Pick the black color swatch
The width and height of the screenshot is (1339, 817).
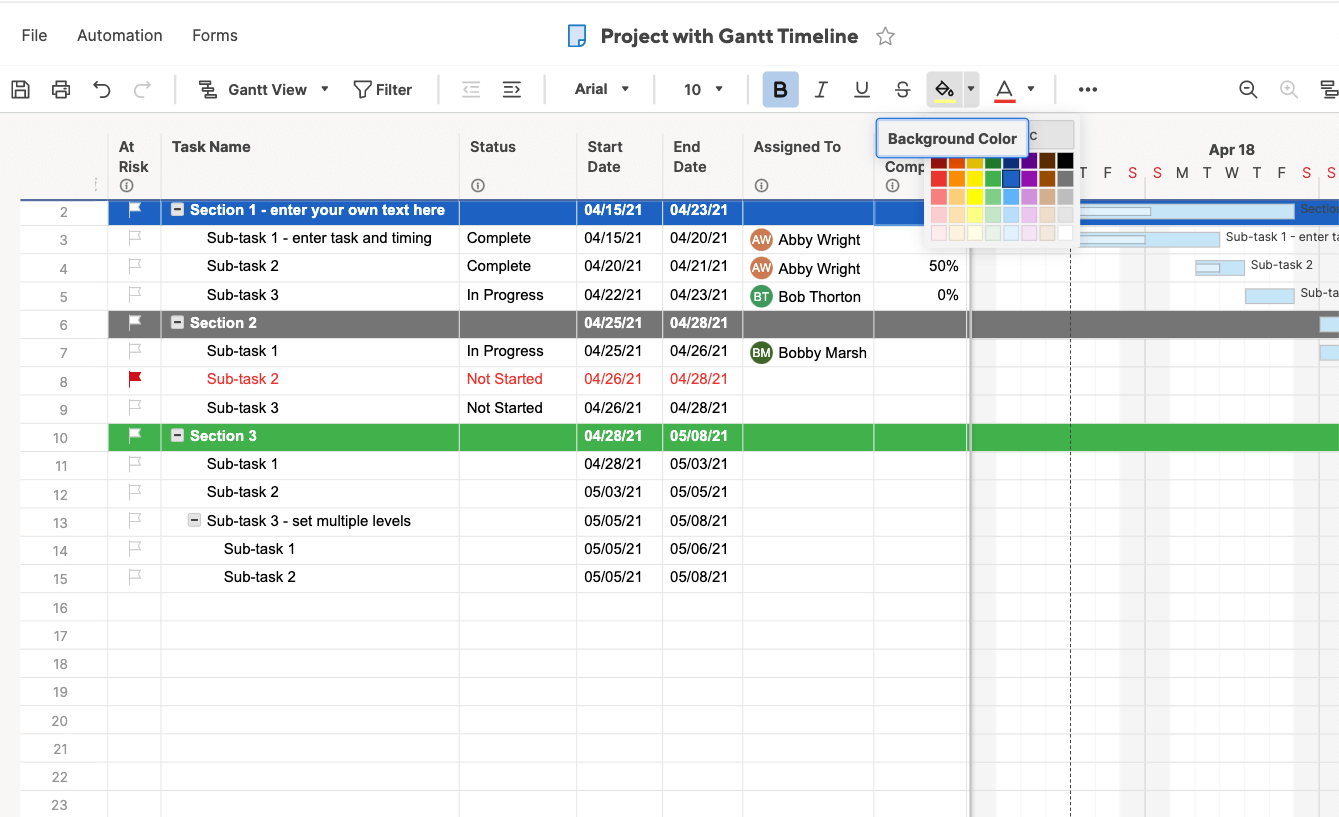tap(1065, 161)
